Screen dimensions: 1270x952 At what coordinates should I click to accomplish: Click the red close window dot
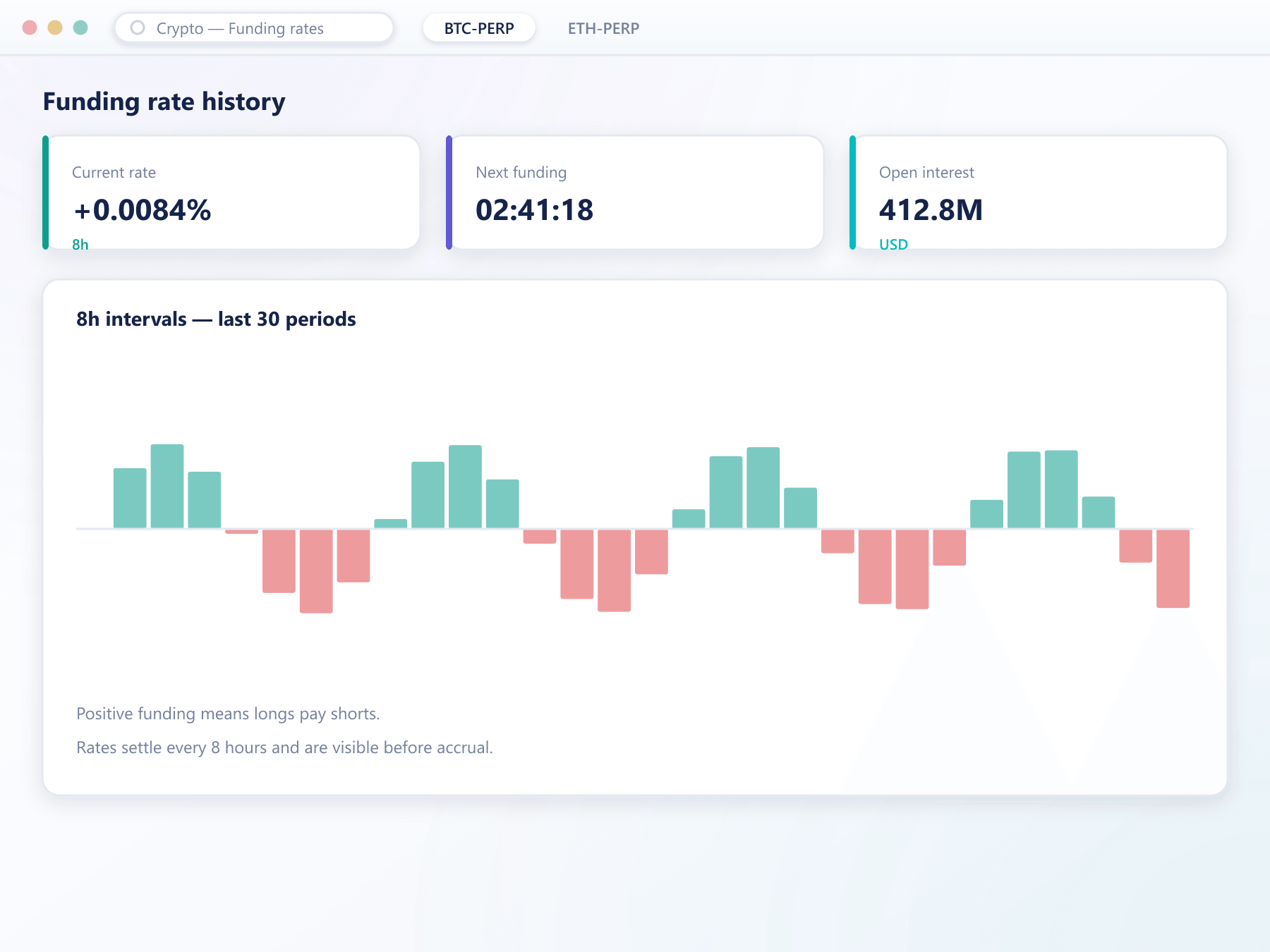click(x=30, y=28)
